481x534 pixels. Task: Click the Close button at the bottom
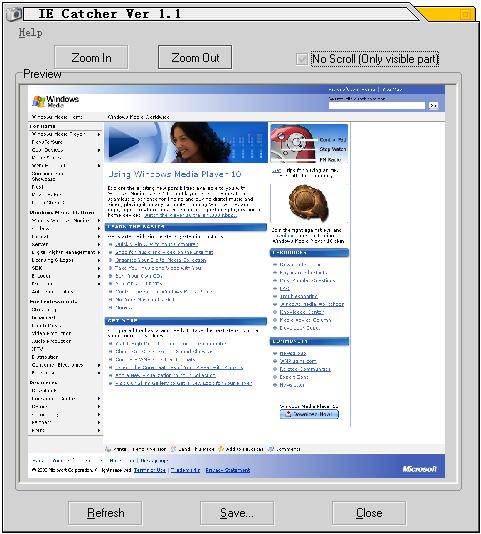(369, 513)
